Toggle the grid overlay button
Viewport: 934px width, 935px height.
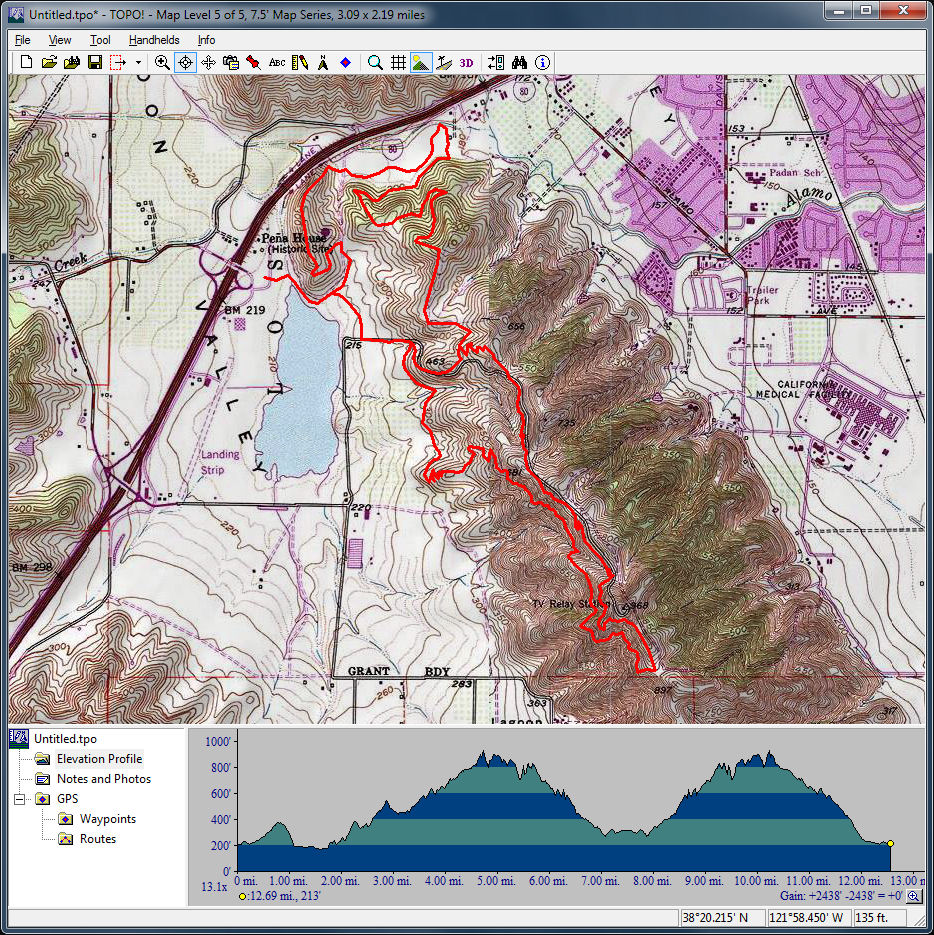coord(398,62)
